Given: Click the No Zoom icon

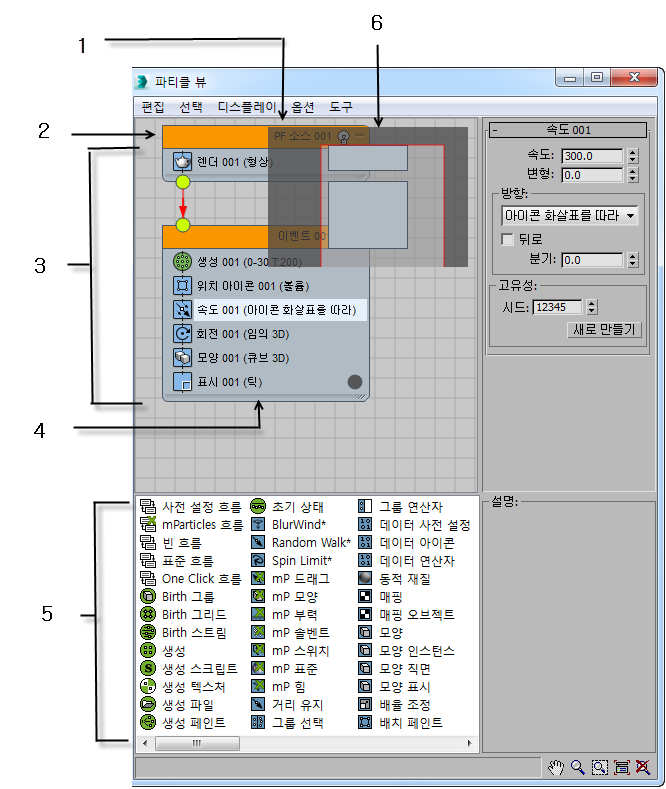Looking at the screenshot, I should 643,767.
